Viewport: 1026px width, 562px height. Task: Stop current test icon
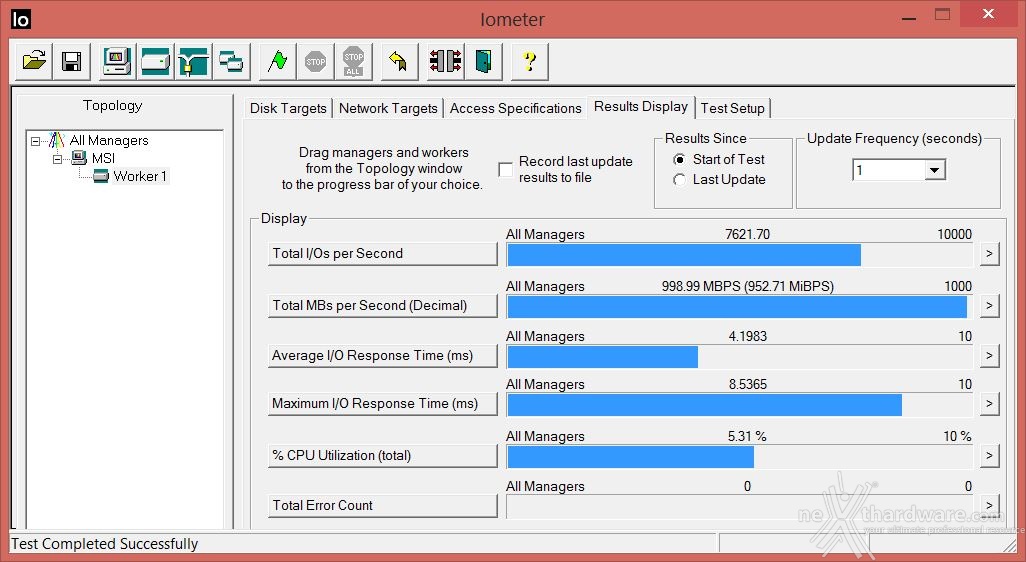click(x=315, y=61)
